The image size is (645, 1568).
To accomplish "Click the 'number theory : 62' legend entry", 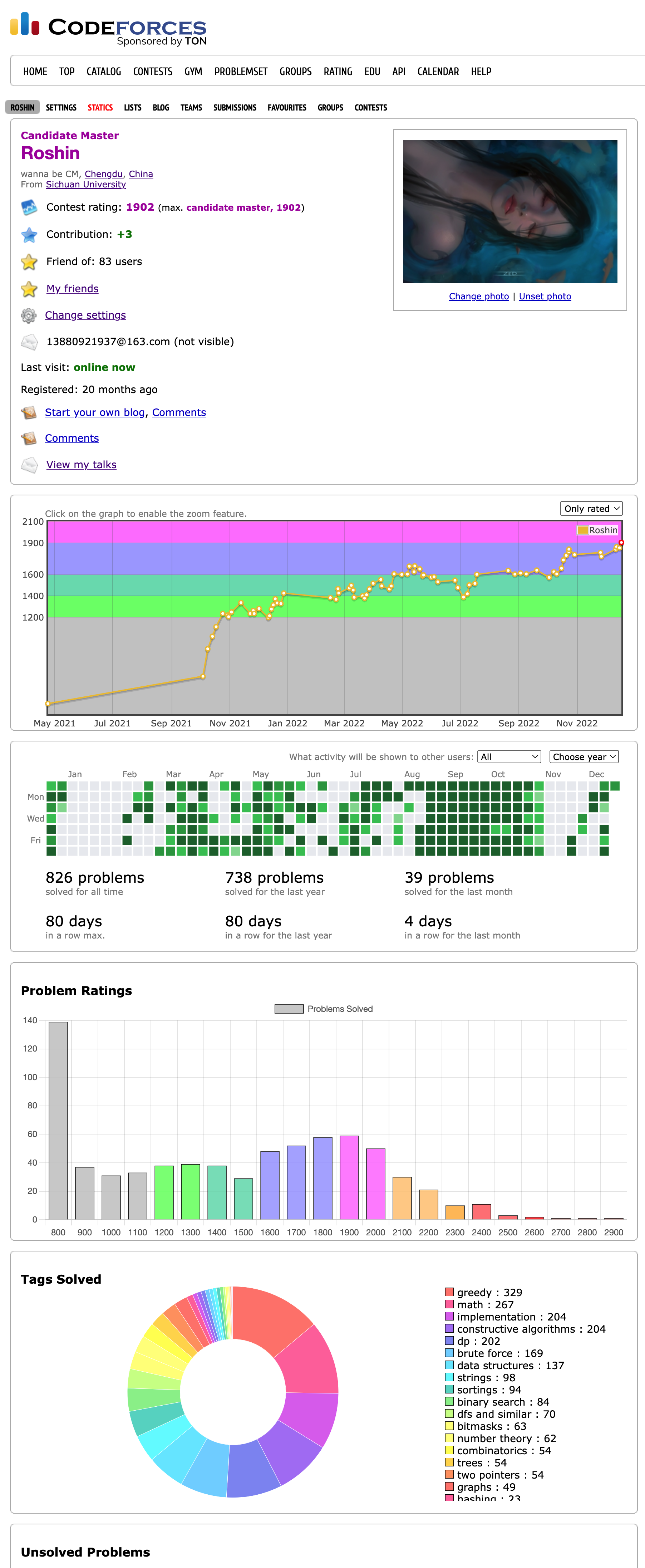I will pyautogui.click(x=501, y=1439).
